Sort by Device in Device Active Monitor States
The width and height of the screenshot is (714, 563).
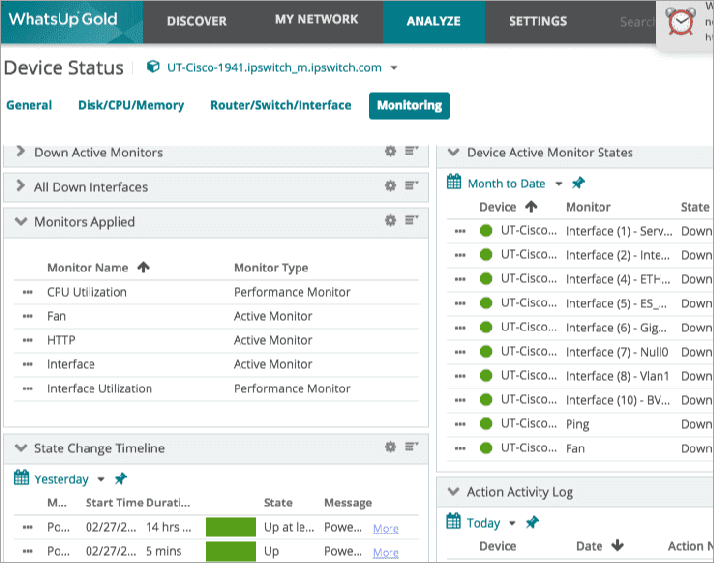[531, 207]
